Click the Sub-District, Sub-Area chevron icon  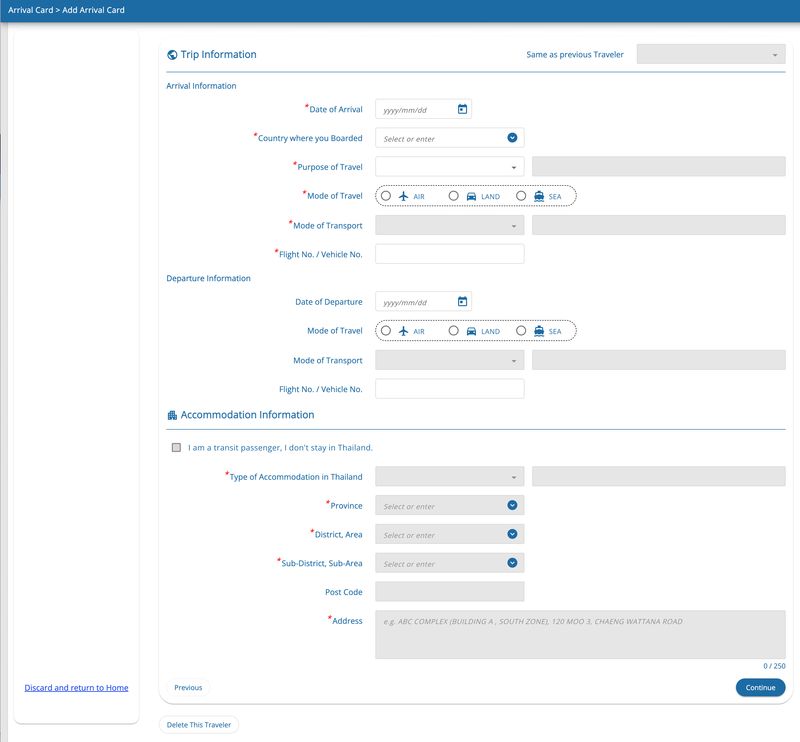click(x=512, y=563)
